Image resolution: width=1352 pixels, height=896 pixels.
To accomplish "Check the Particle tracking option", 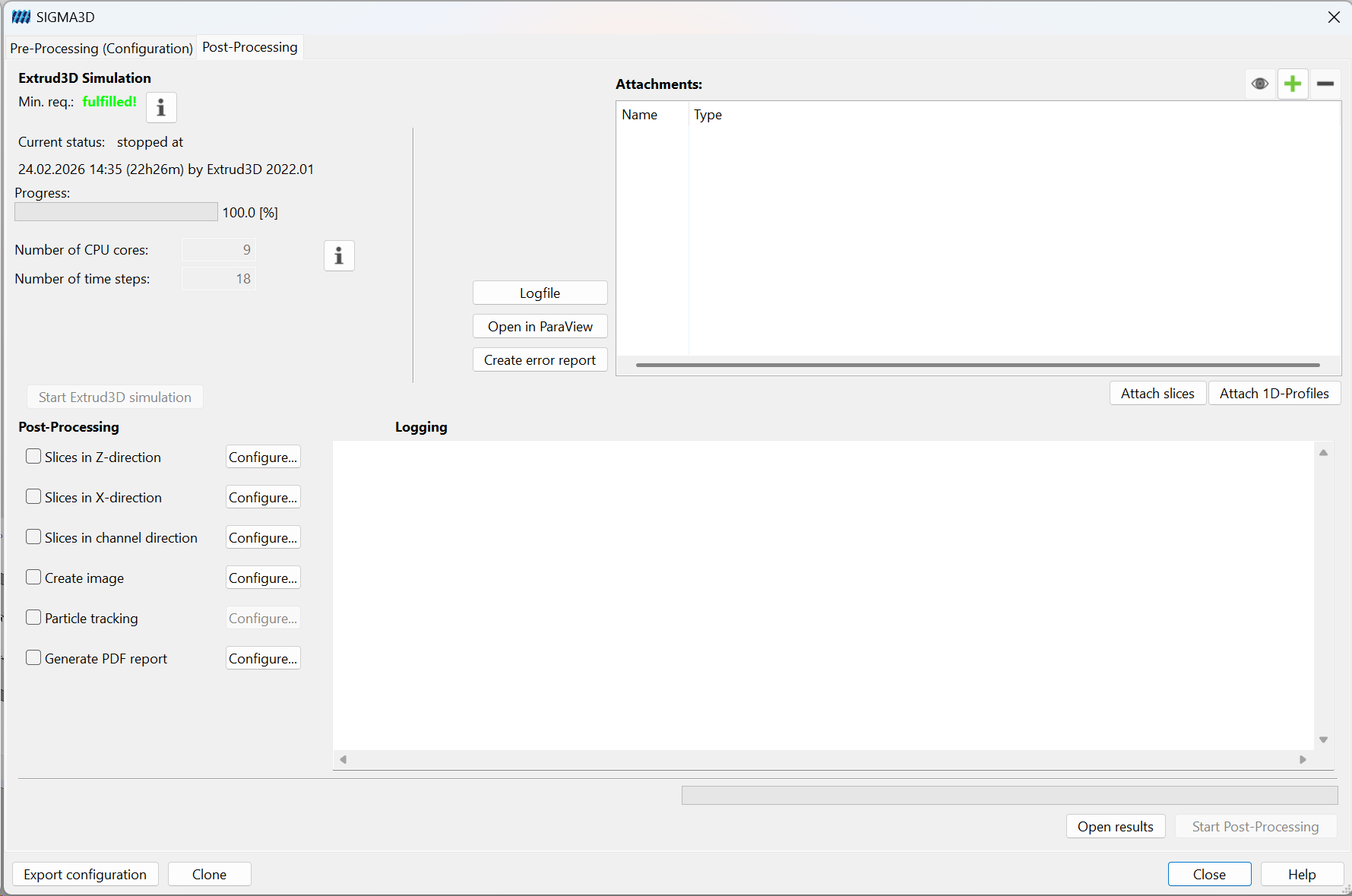I will [x=33, y=617].
